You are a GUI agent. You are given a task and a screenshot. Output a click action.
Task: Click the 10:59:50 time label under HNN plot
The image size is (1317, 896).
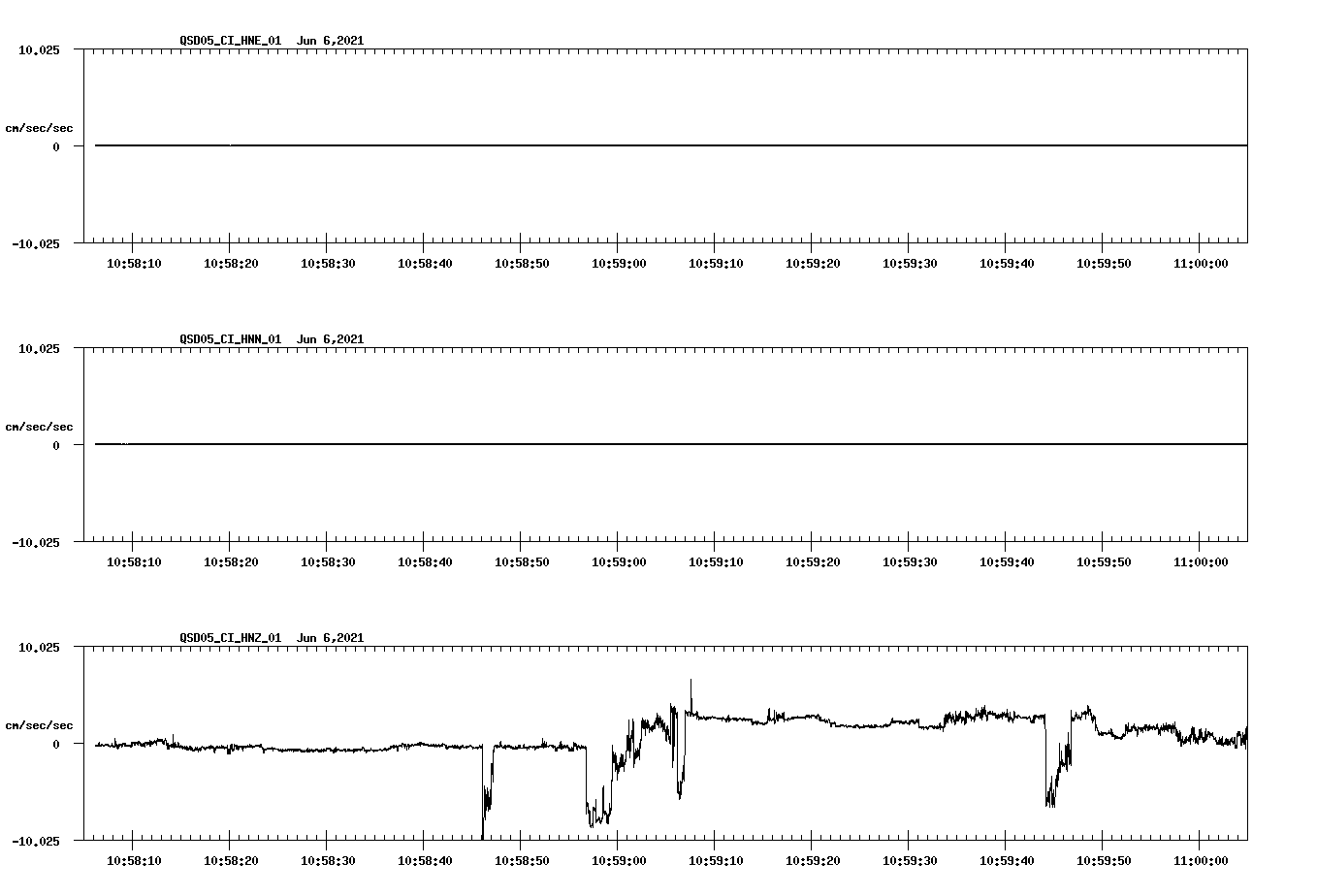point(1104,562)
